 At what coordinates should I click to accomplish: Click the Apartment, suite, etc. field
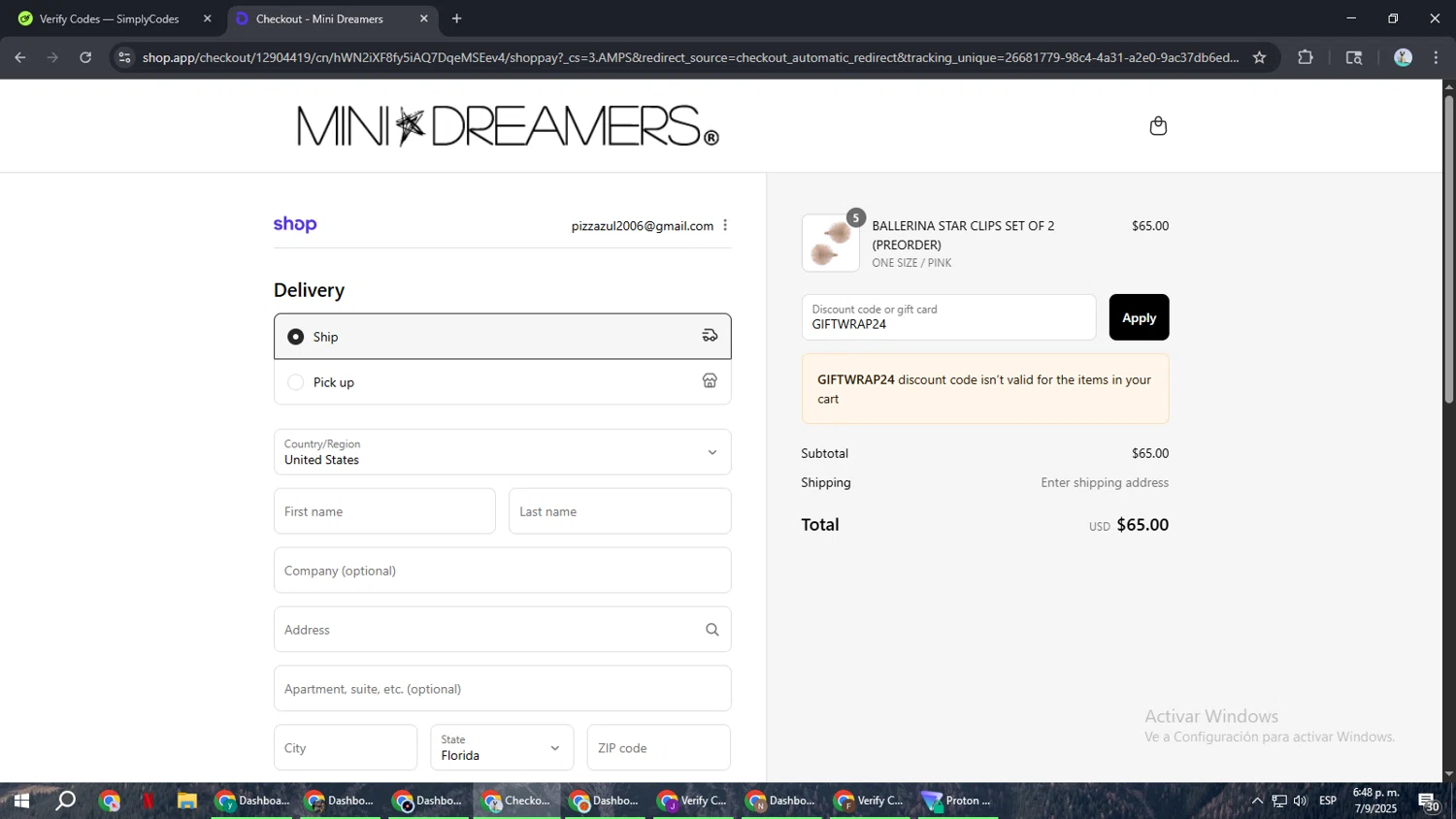[502, 689]
